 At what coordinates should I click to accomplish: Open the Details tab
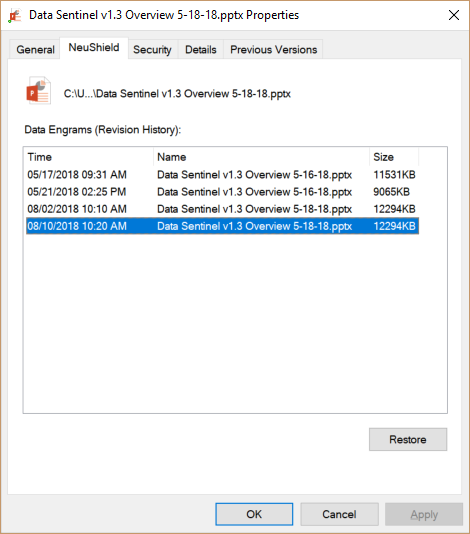coord(201,50)
